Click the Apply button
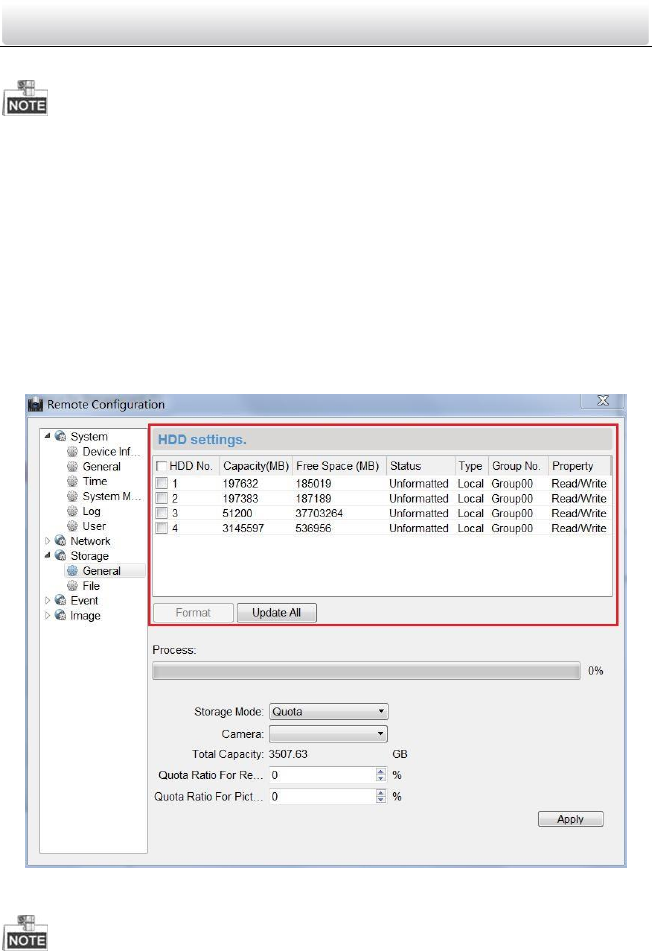The height and width of the screenshot is (951, 652). tap(571, 819)
